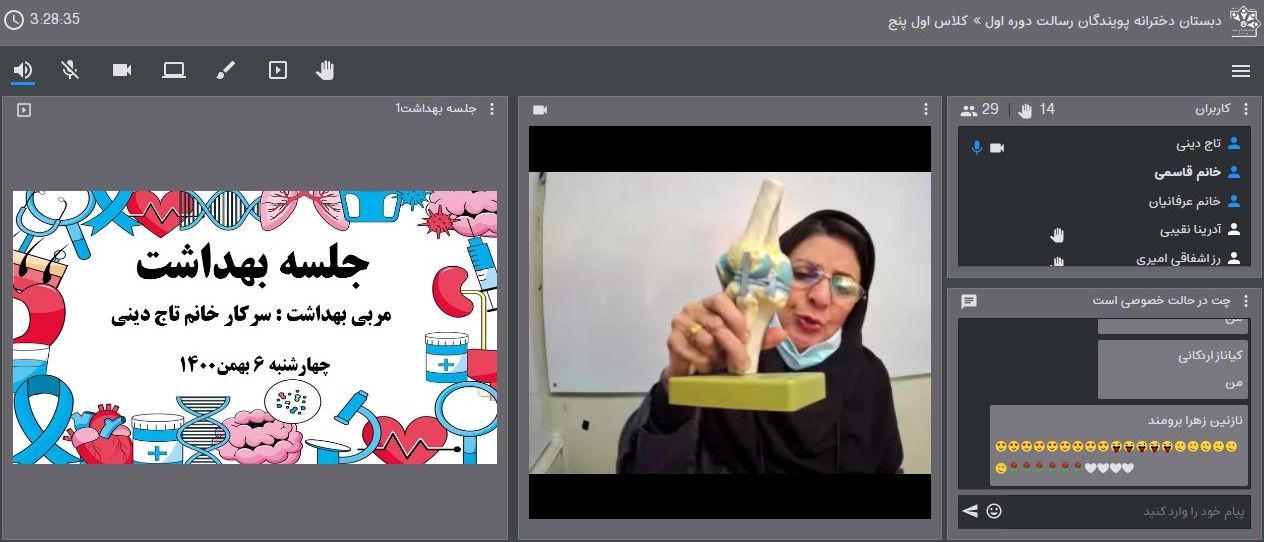
Task: Click the raised hands count icon
Action: pos(1025,110)
